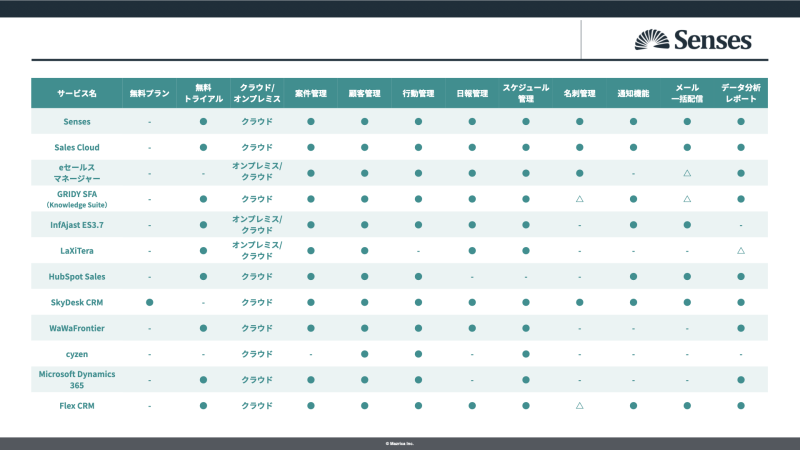Screen dimensions: 800x450
Task: Select the InfAjast ES3.7 row label
Action: pyautogui.click(x=77, y=224)
